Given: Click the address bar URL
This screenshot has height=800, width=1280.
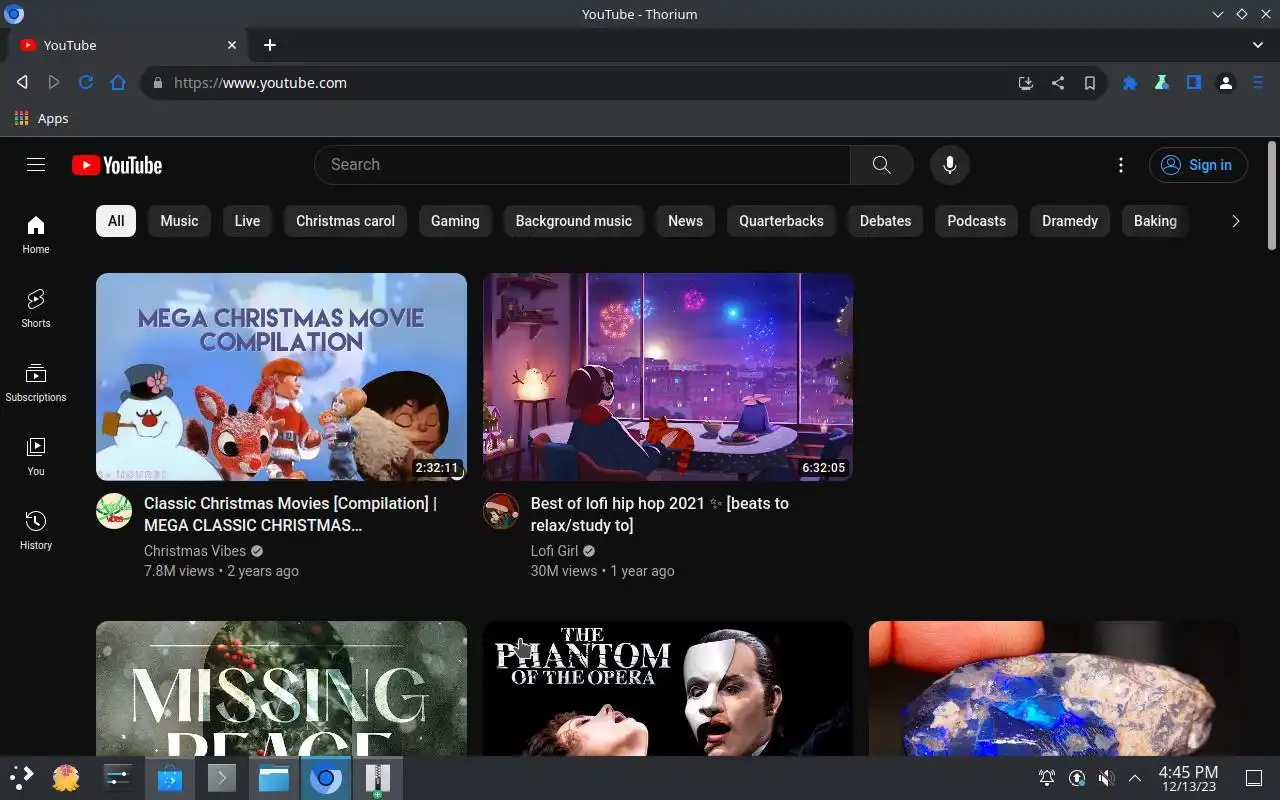Looking at the screenshot, I should click(x=260, y=83).
